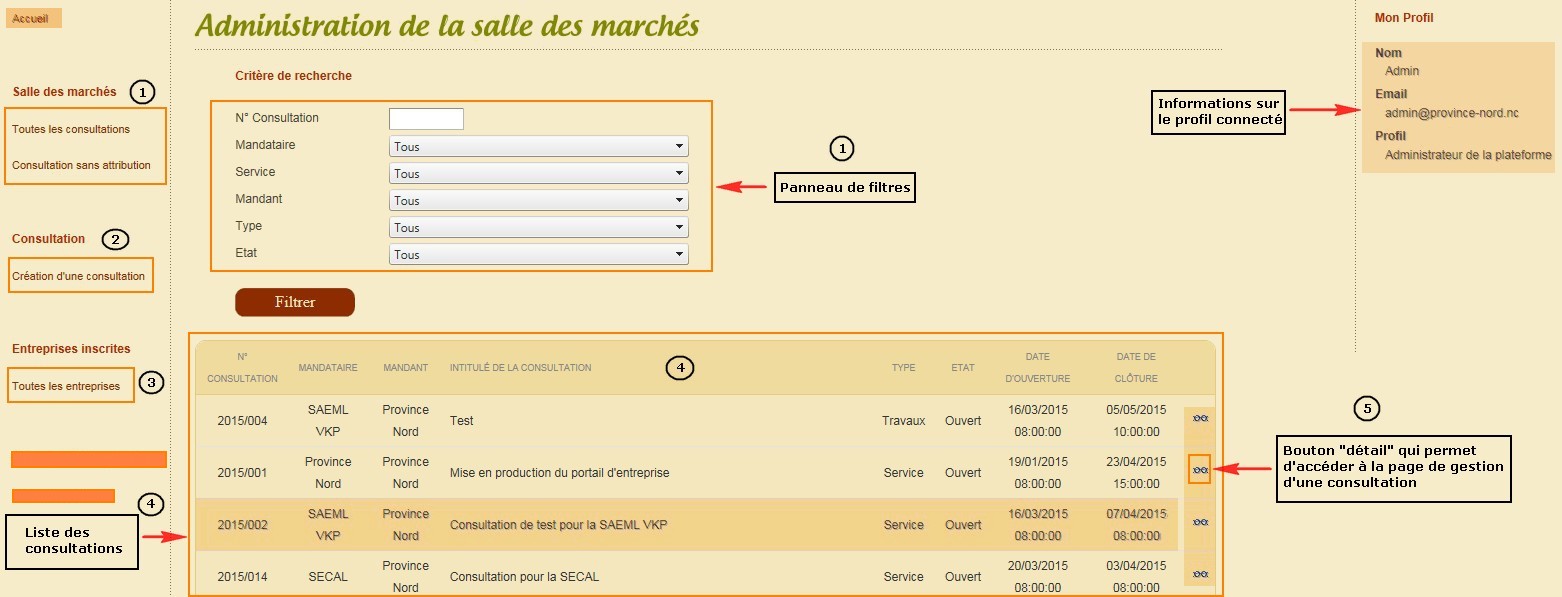Click the 'Travaux' type cell
The width and height of the screenshot is (1562, 597).
(x=904, y=421)
